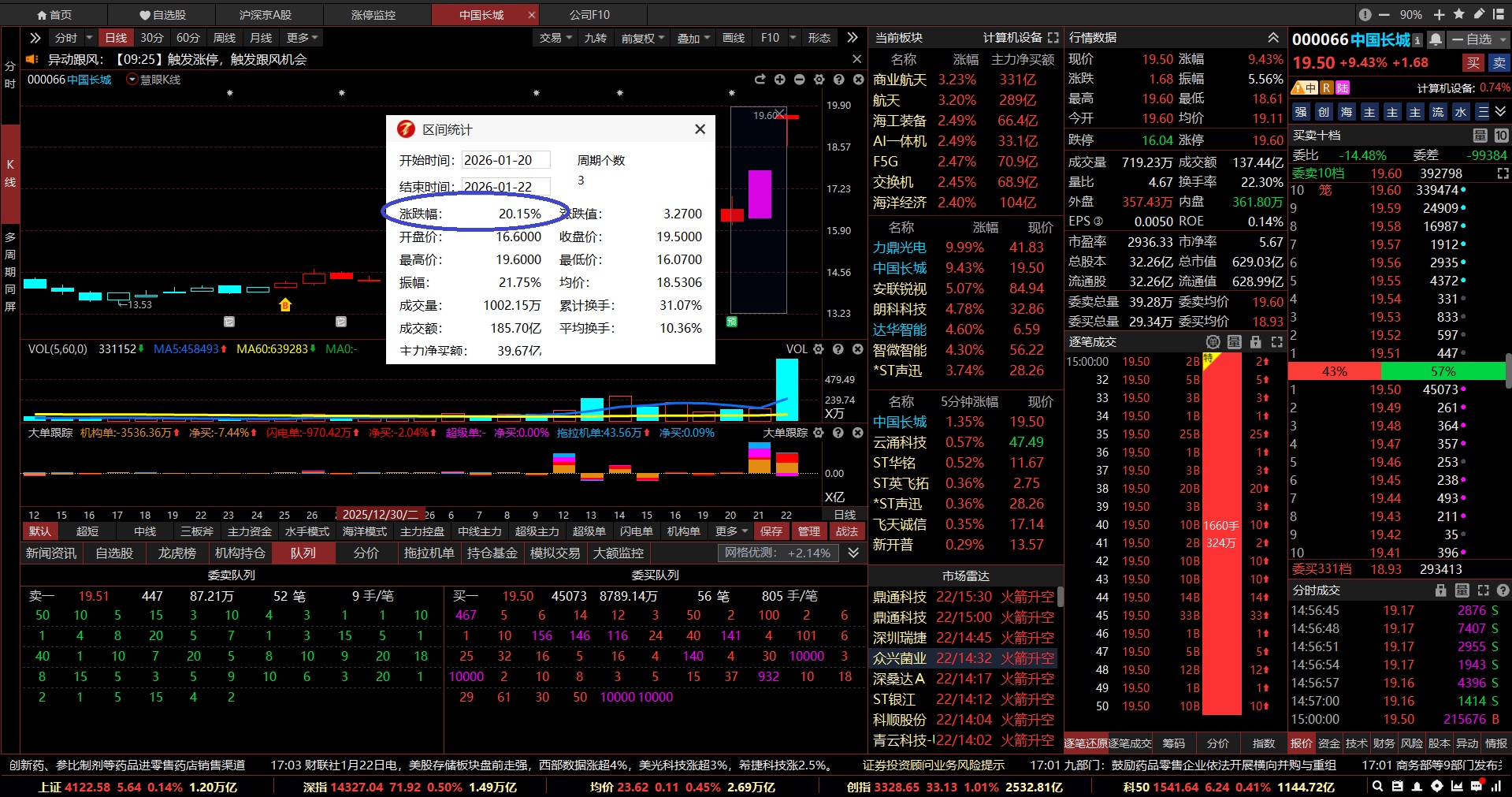The image size is (1512, 797).
Task: Click the stock price alert bell icon
Action: pos(1436,39)
